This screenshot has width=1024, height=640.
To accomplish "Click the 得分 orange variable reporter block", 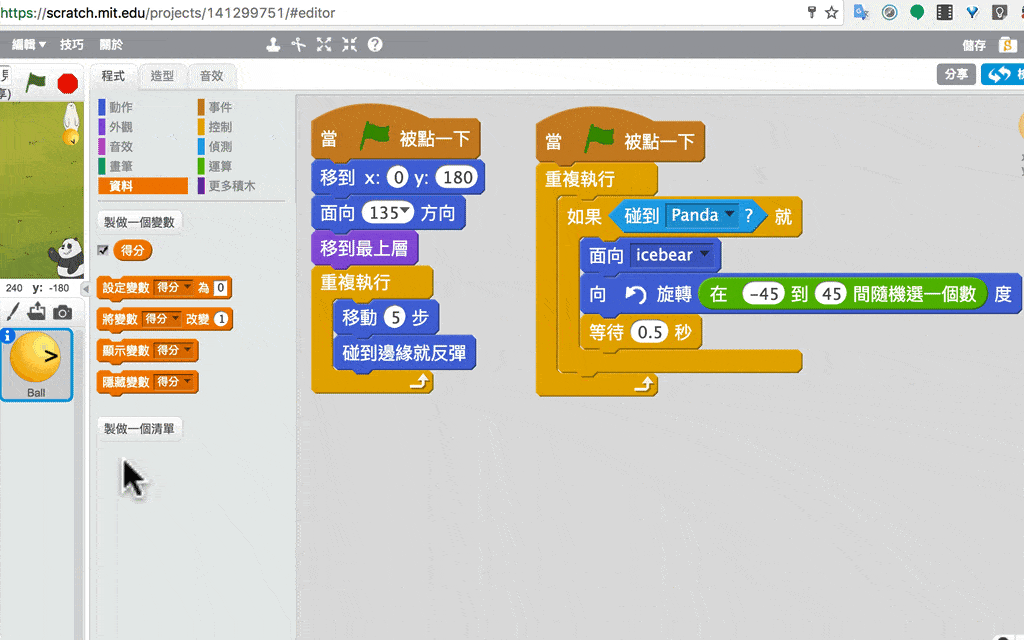I will (133, 250).
